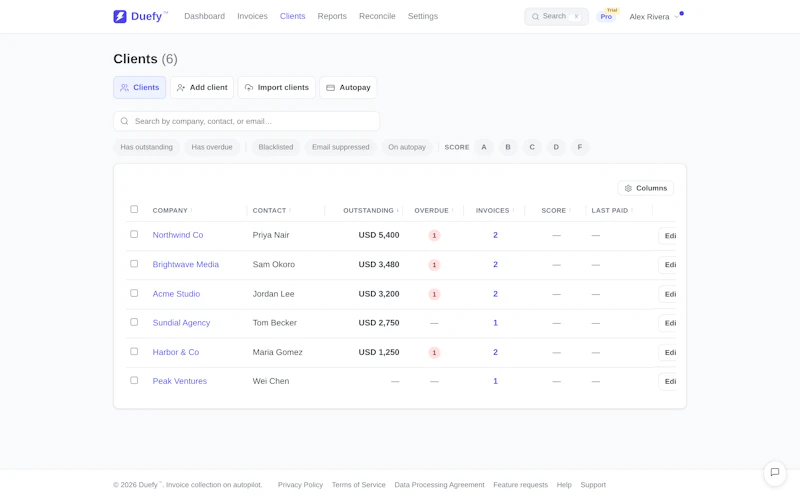Open the Columns chooser

pos(645,188)
